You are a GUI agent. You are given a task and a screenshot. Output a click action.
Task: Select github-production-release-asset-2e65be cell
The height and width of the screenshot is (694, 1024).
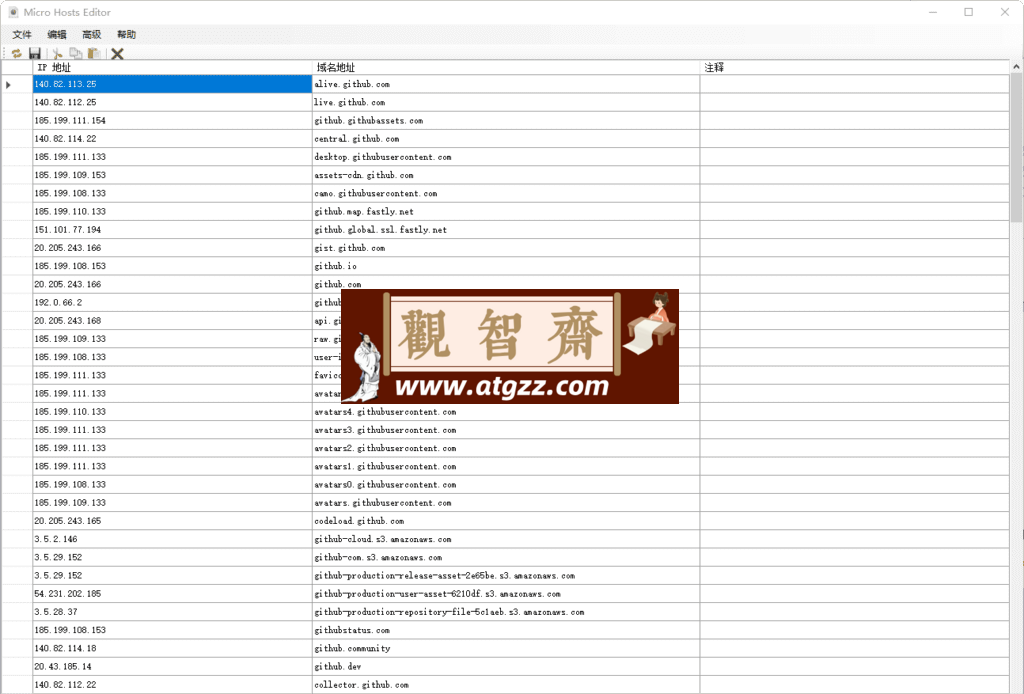point(506,576)
